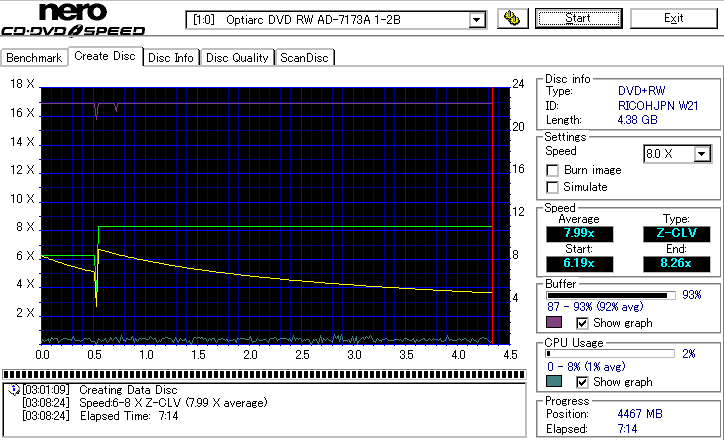This screenshot has height=441, width=724.
Task: Enable the Burn image checkbox
Action: [x=552, y=170]
